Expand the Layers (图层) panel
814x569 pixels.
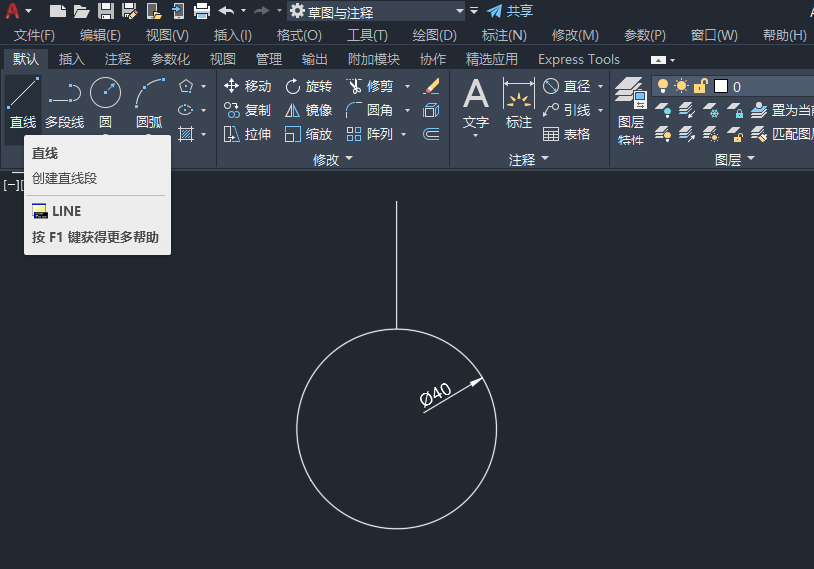click(x=735, y=159)
